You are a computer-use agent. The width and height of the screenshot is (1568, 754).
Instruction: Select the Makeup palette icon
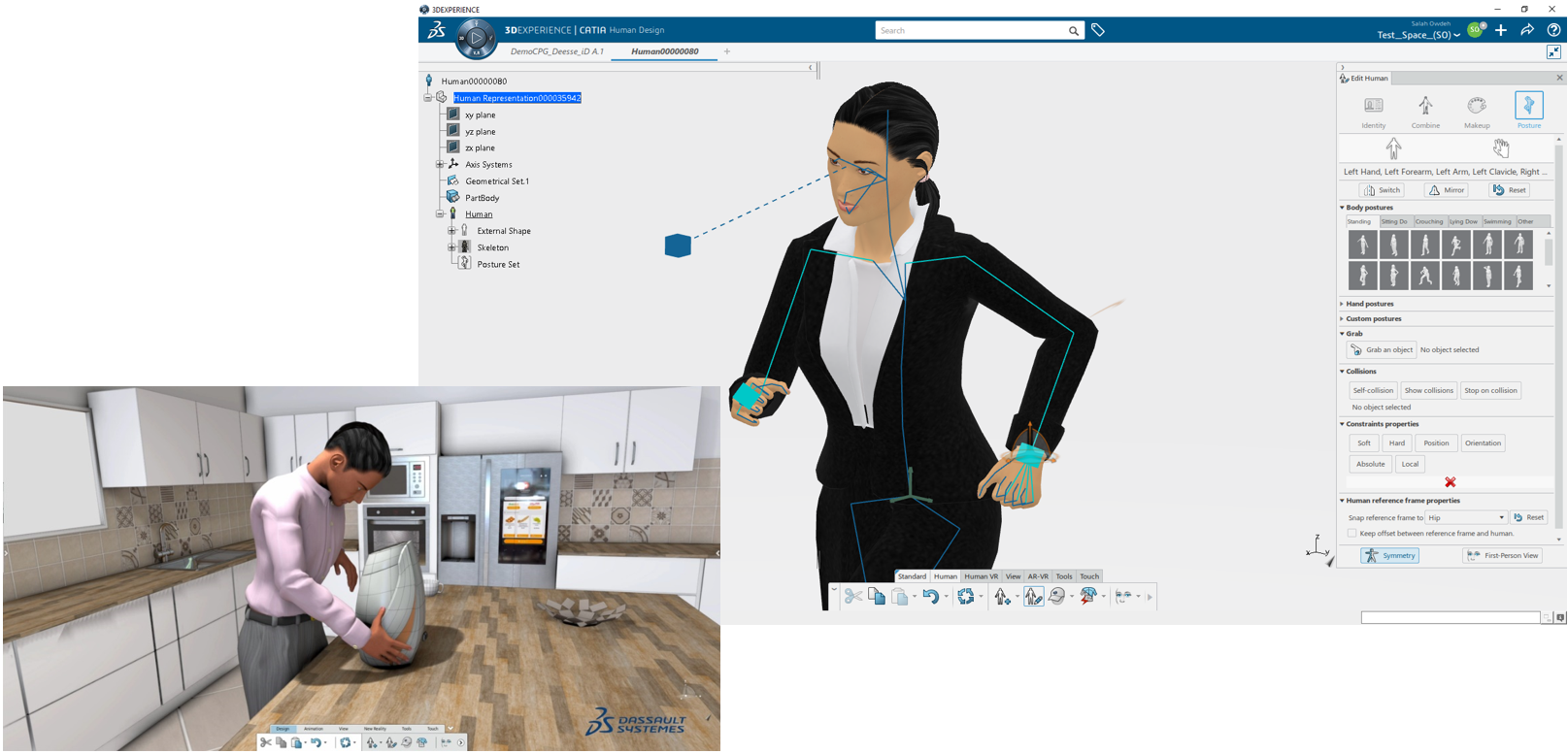tap(1476, 107)
